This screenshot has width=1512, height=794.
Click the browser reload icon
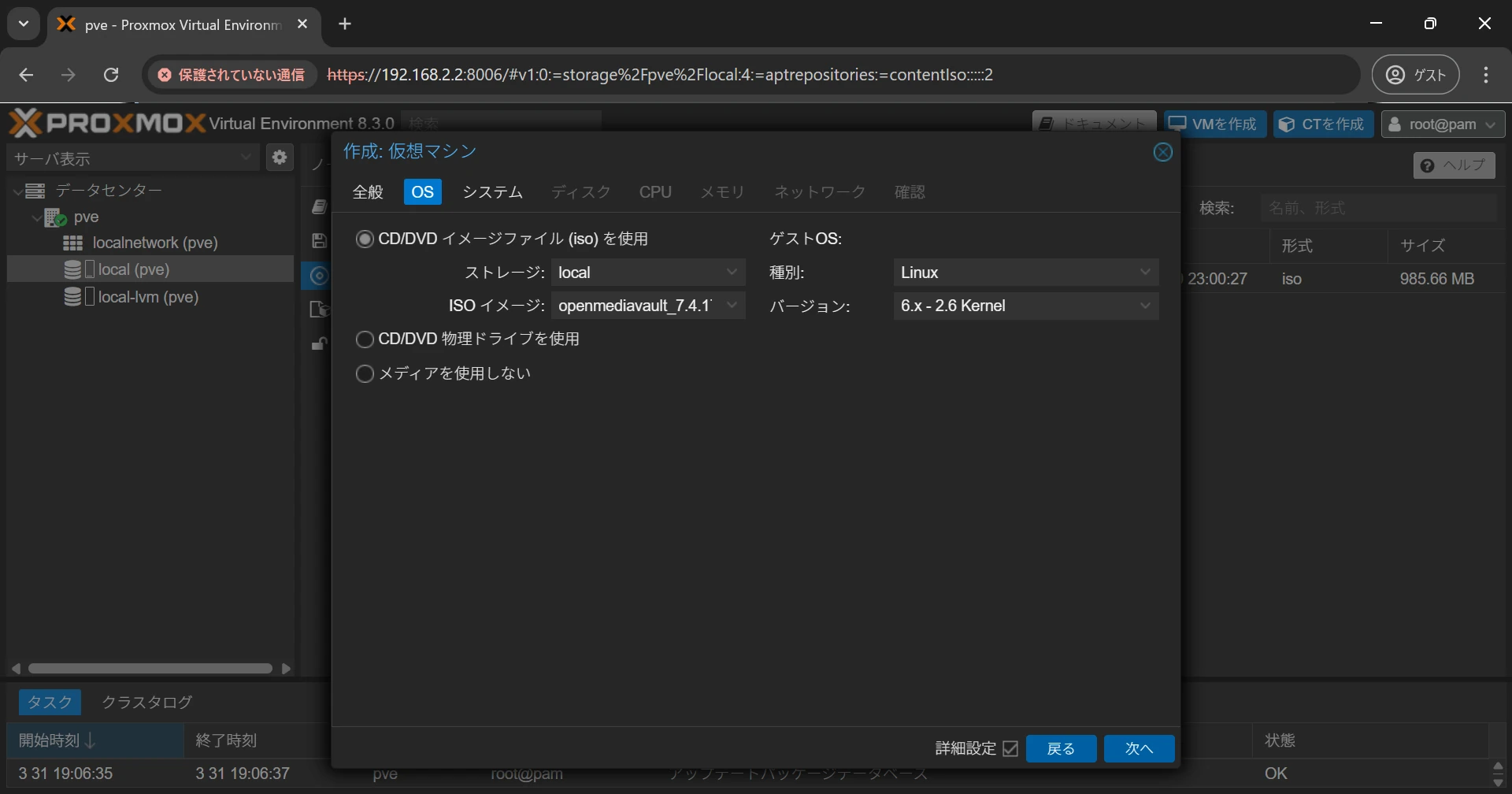[111, 75]
